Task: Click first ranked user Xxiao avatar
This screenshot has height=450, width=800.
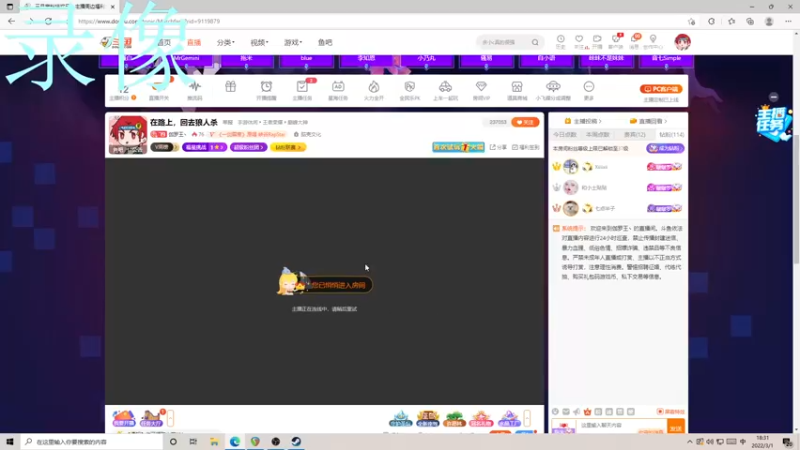Action: [x=570, y=166]
